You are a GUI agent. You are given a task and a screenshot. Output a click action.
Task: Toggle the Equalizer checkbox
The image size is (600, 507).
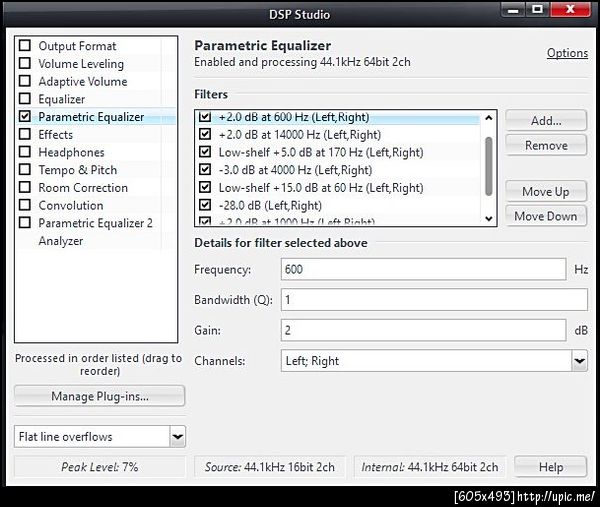click(25, 99)
